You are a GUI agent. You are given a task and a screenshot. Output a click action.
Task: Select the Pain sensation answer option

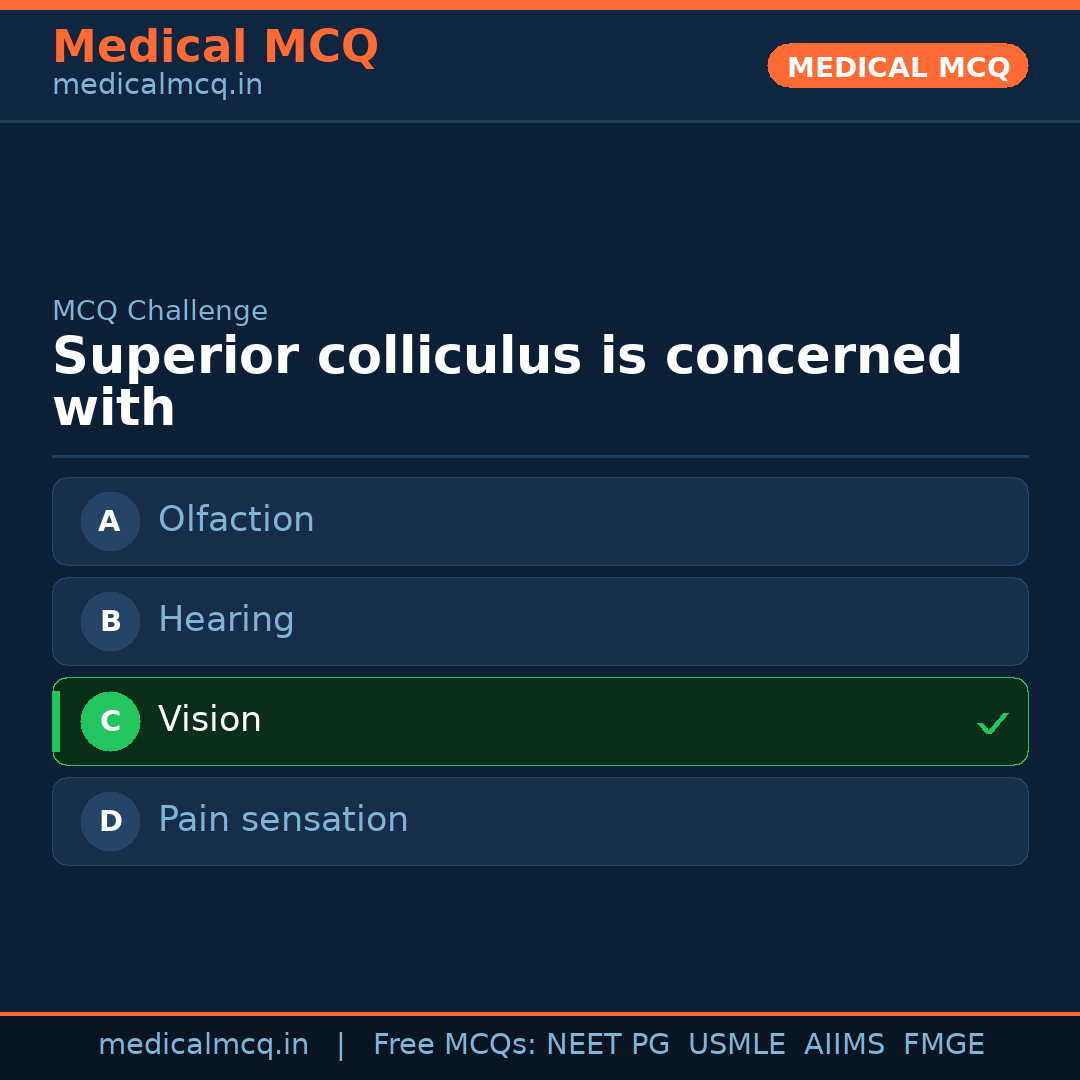pyautogui.click(x=540, y=821)
